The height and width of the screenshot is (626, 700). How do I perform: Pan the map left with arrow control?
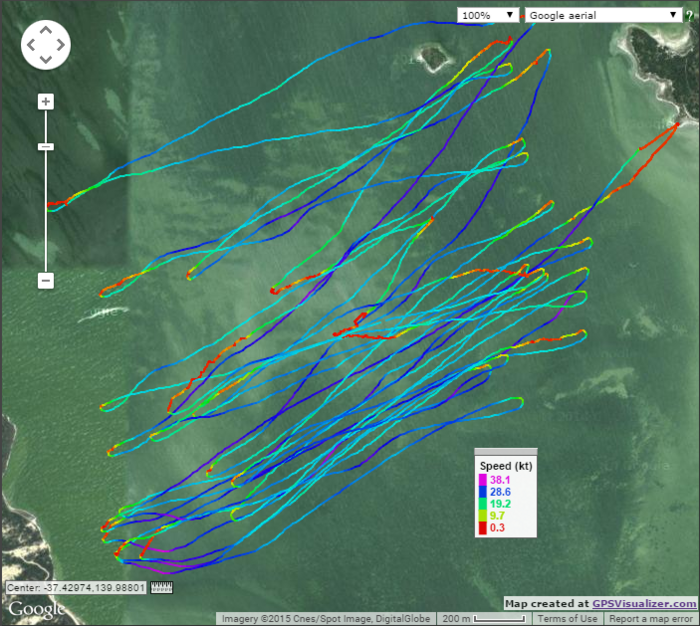coord(32,45)
